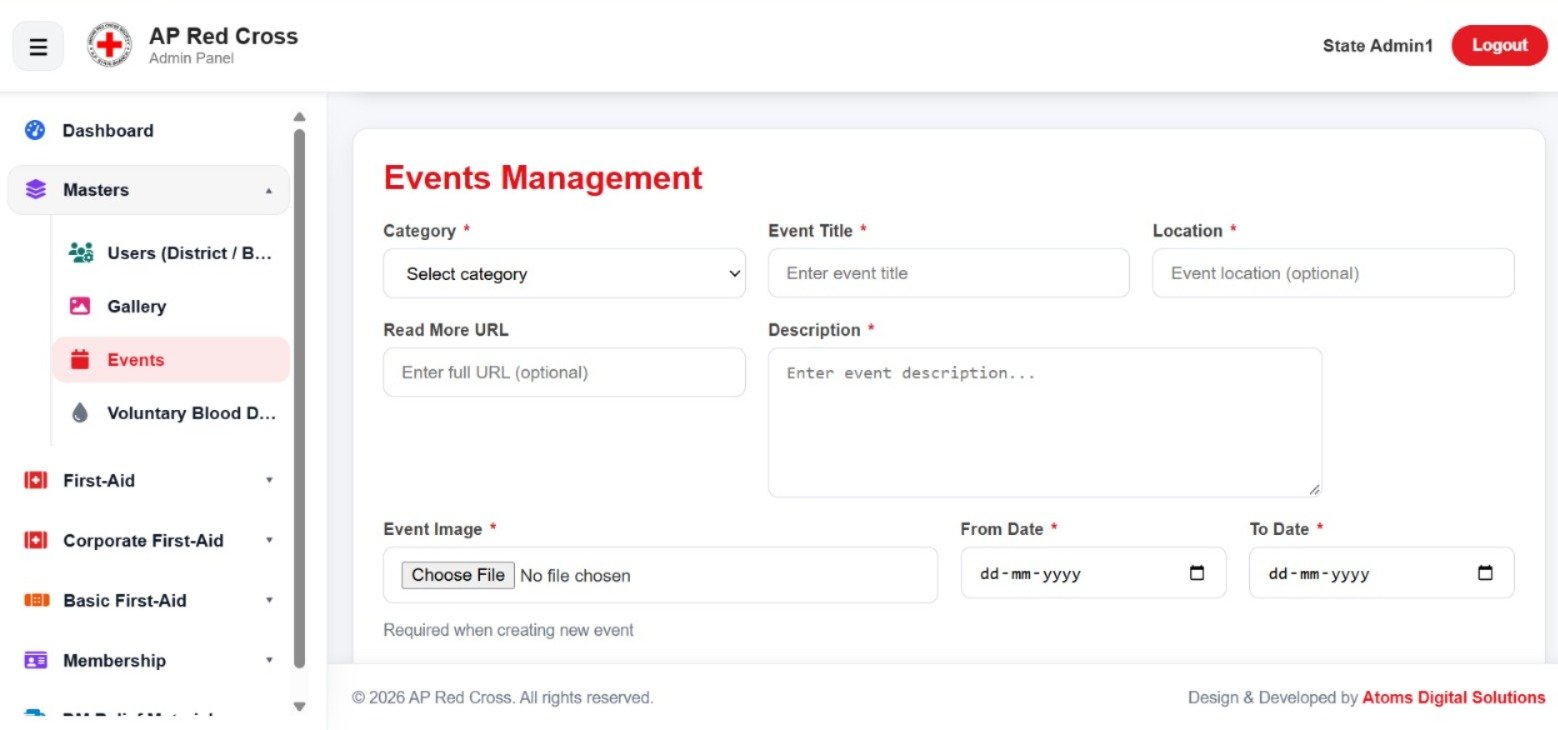The height and width of the screenshot is (730, 1558).
Task: Open the Gallery menu item
Action: pos(171,306)
